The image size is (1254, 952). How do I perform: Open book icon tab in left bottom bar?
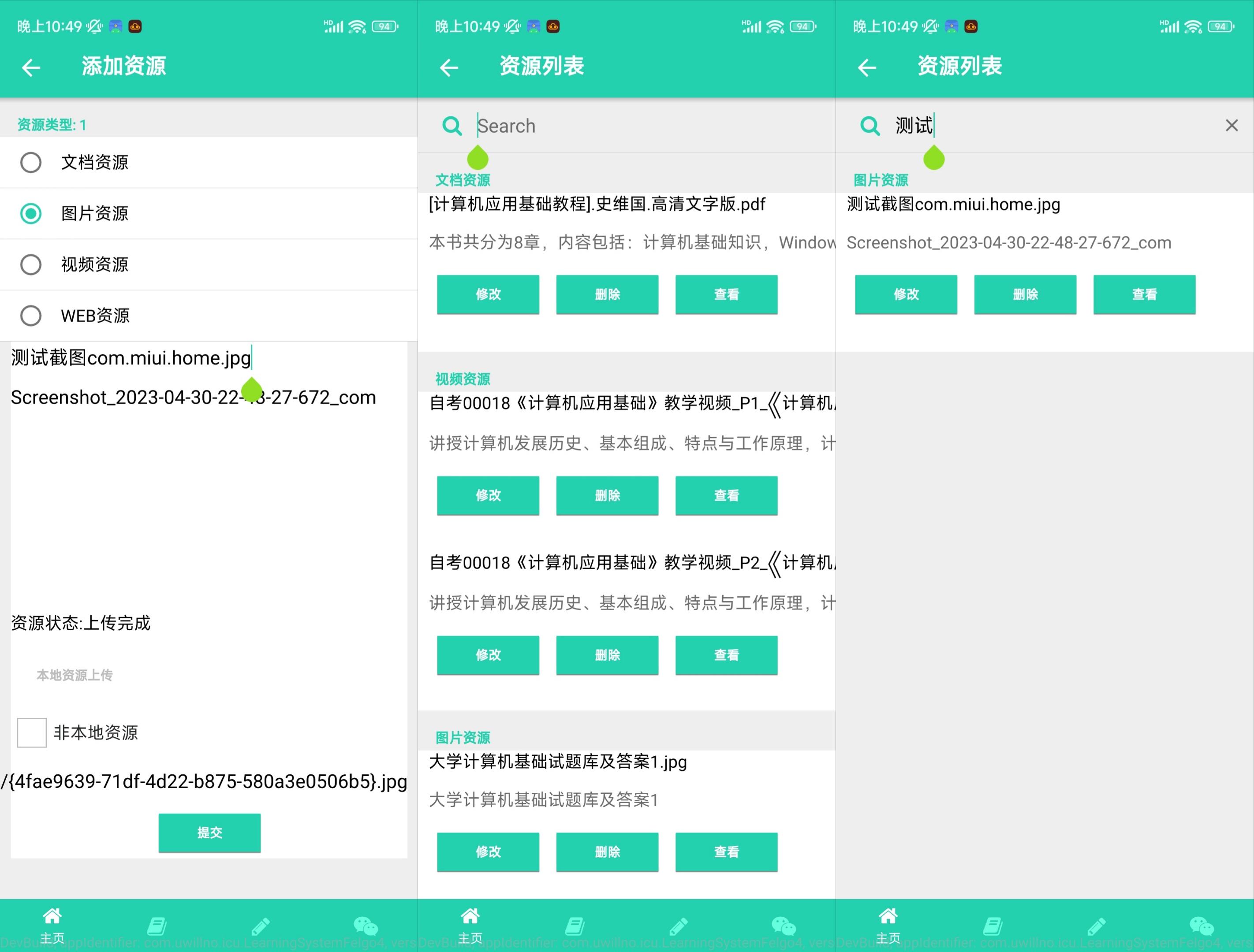[157, 926]
